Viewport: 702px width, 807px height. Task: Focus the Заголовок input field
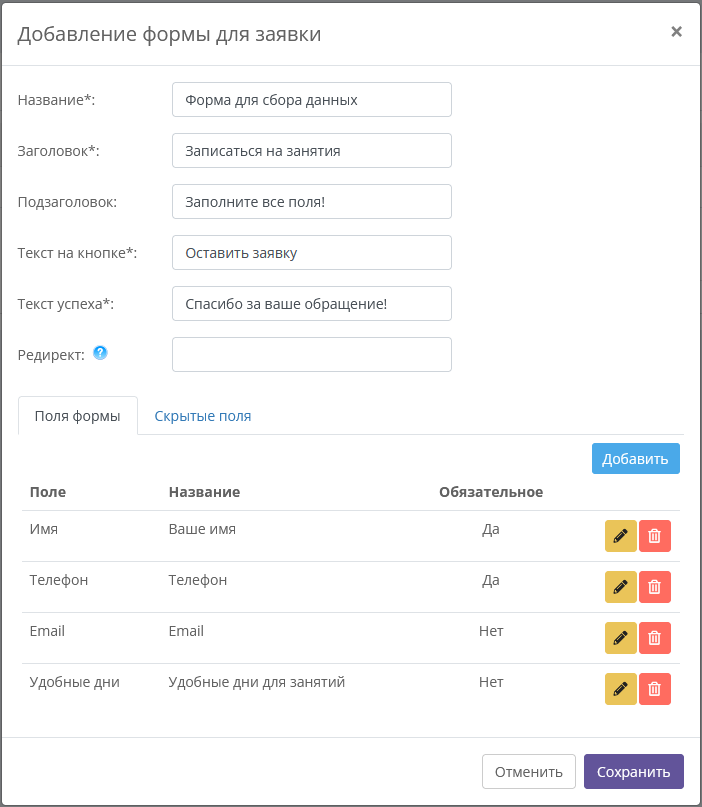[x=312, y=151]
